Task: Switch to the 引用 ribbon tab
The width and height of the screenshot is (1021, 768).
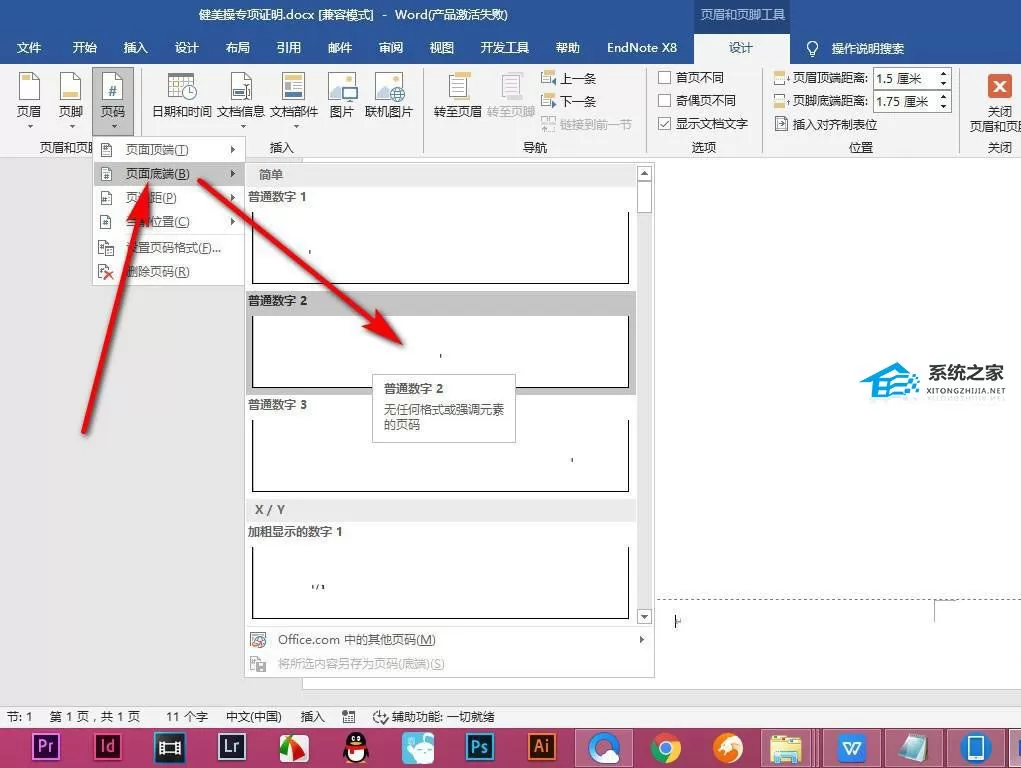Action: pyautogui.click(x=288, y=48)
